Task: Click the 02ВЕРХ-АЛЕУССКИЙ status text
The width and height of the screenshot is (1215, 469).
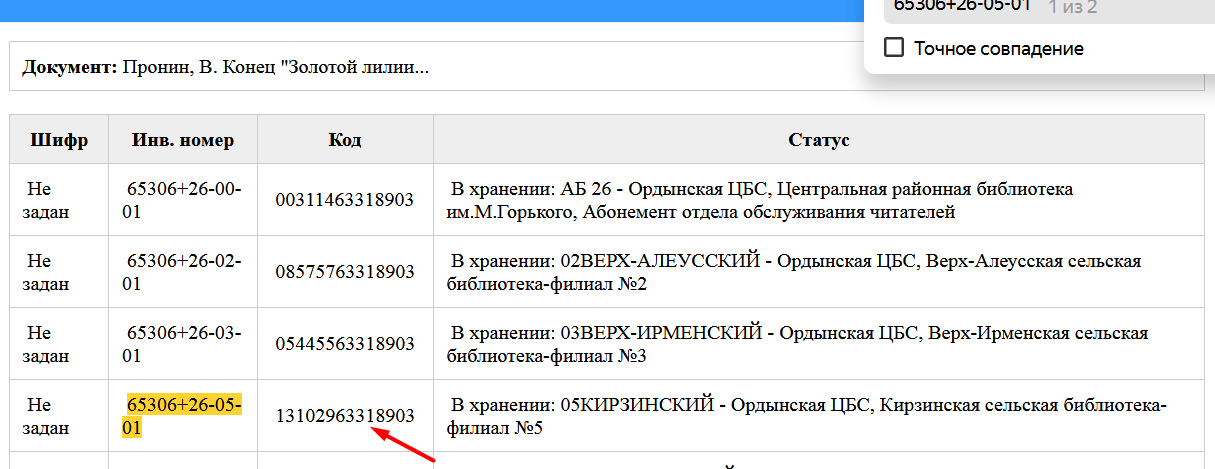Action: pyautogui.click(x=795, y=272)
